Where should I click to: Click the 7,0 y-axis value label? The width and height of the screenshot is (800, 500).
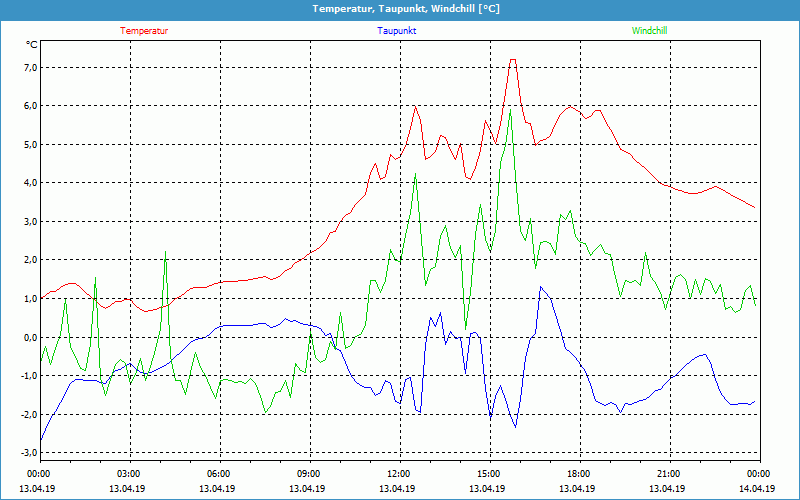[x=30, y=68]
